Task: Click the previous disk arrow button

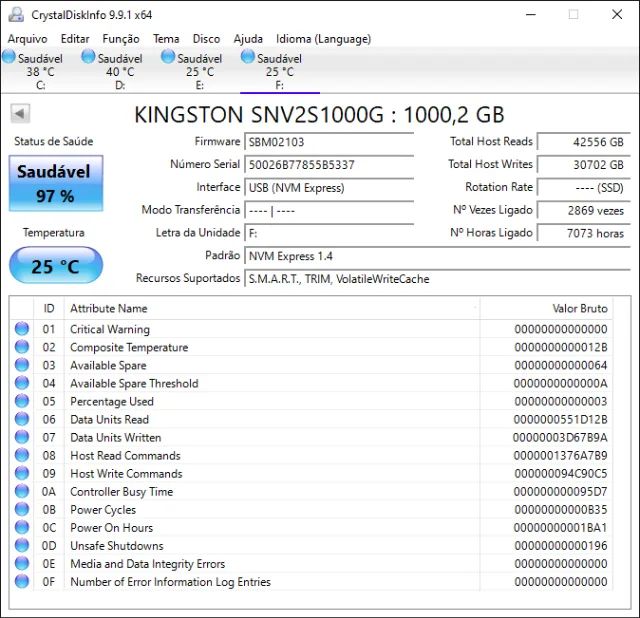Action: [x=20, y=113]
